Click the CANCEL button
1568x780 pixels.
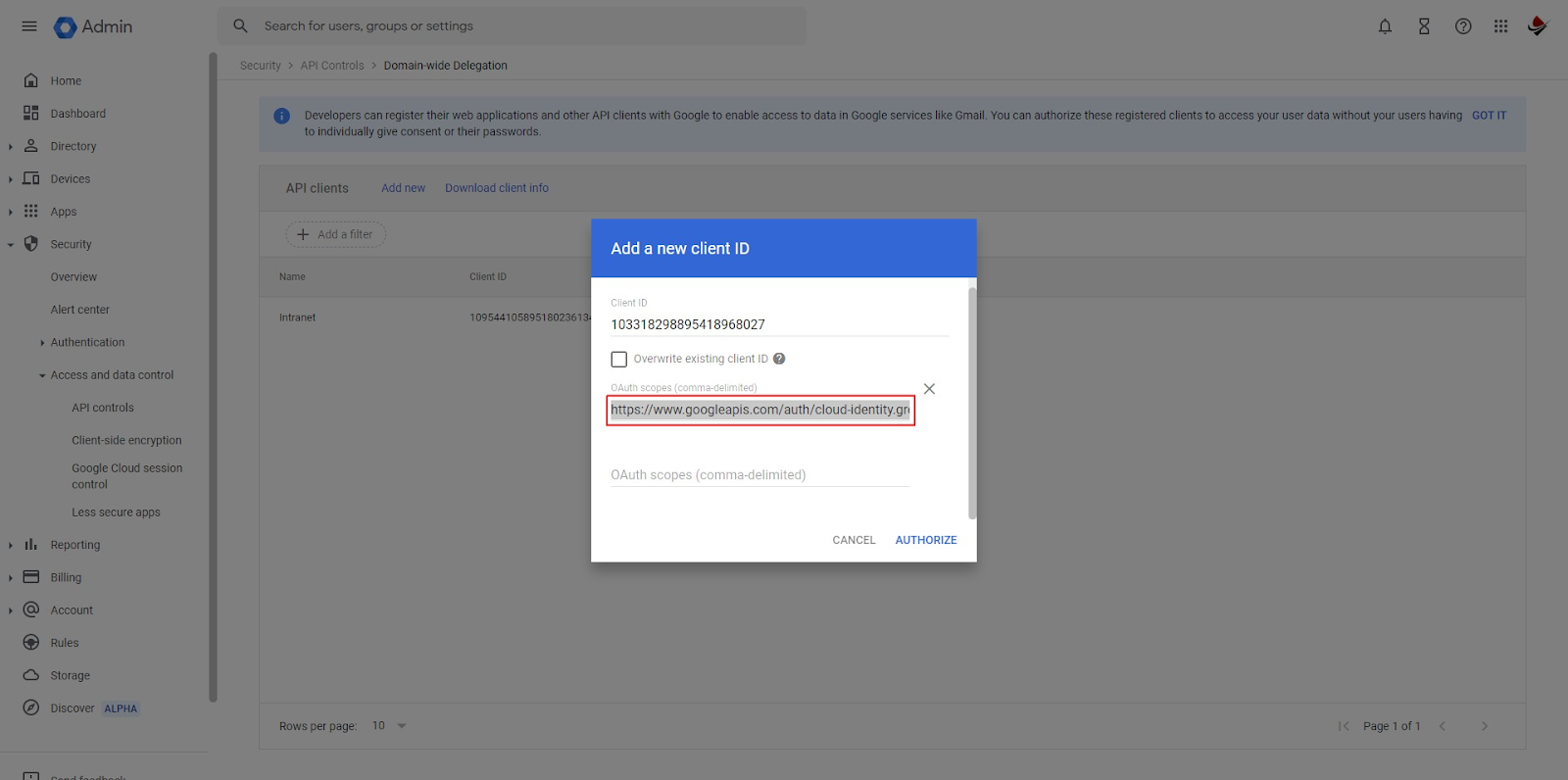(854, 540)
